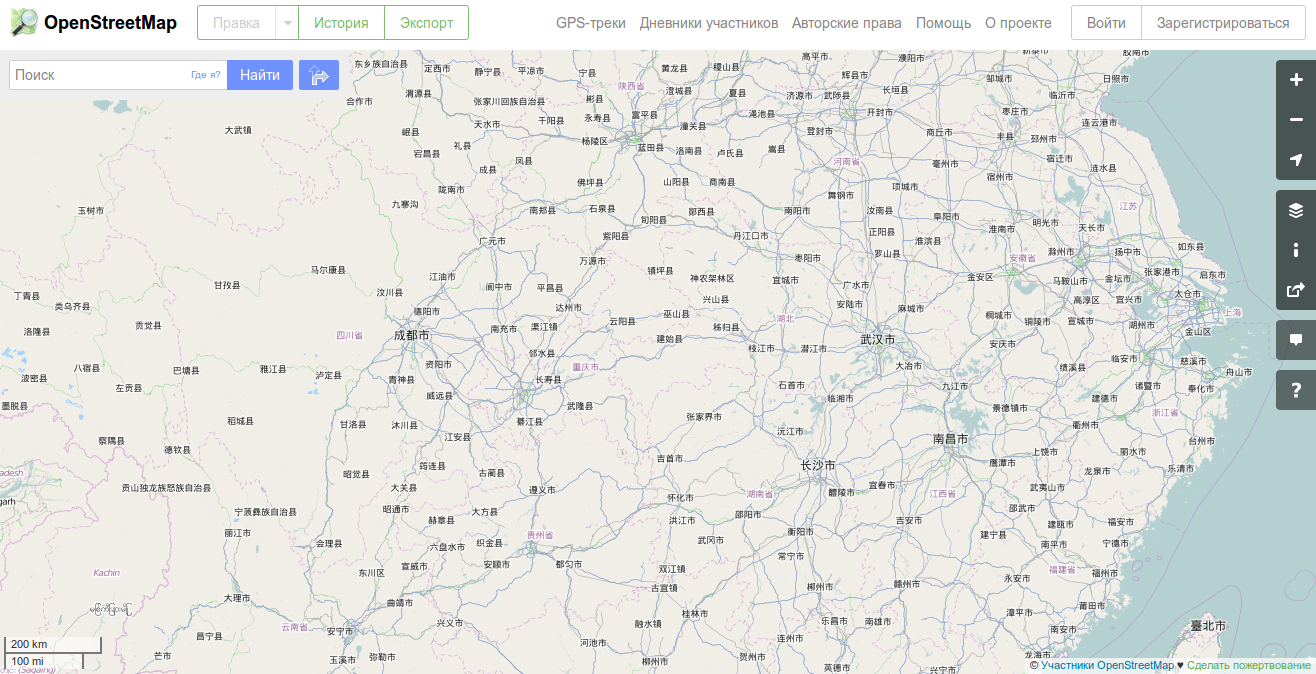The width and height of the screenshot is (1316, 674).
Task: Click the 上海 label on map
Action: tap(1231, 313)
